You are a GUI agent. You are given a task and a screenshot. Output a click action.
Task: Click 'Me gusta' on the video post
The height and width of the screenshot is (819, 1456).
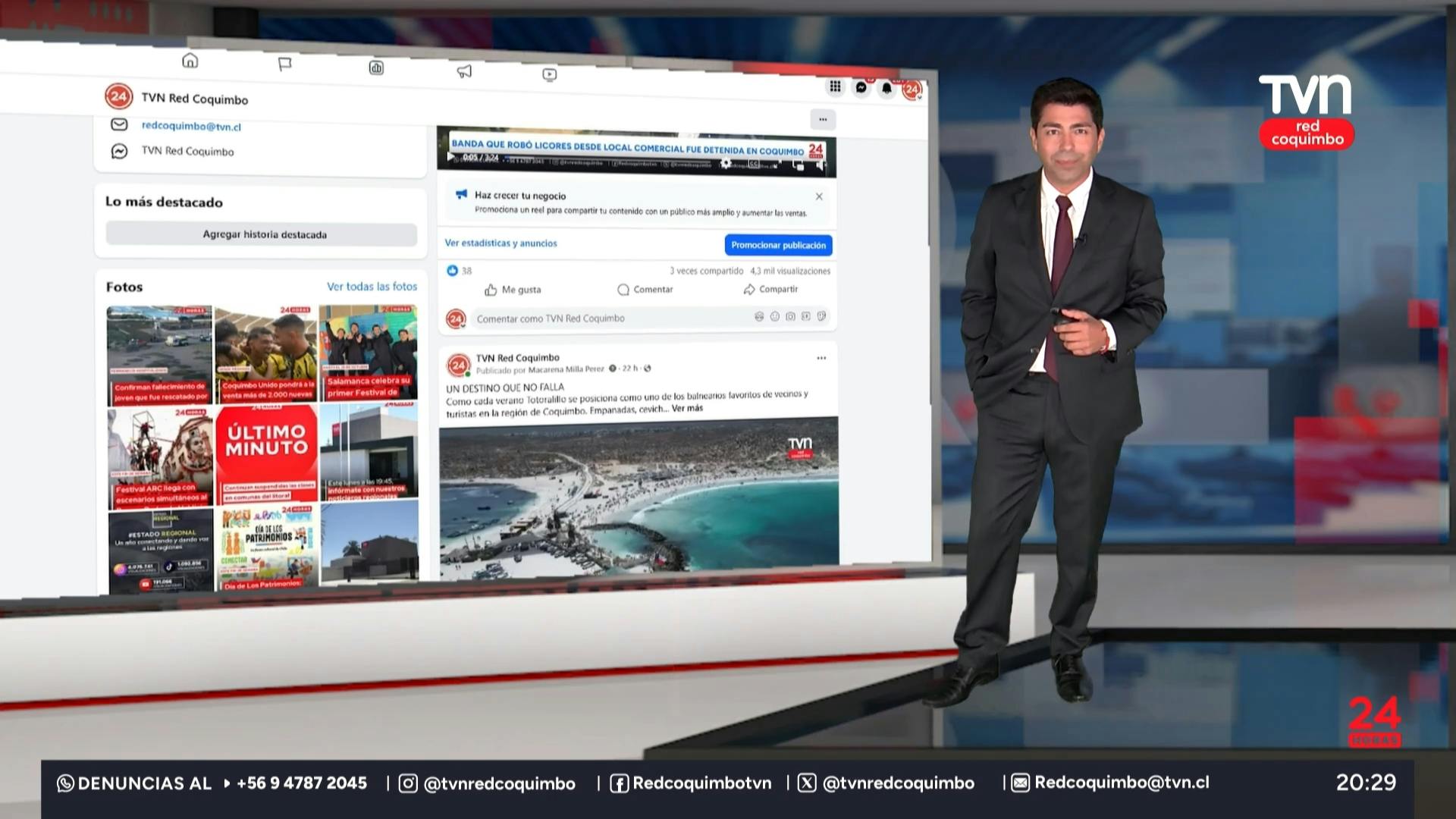click(x=513, y=290)
